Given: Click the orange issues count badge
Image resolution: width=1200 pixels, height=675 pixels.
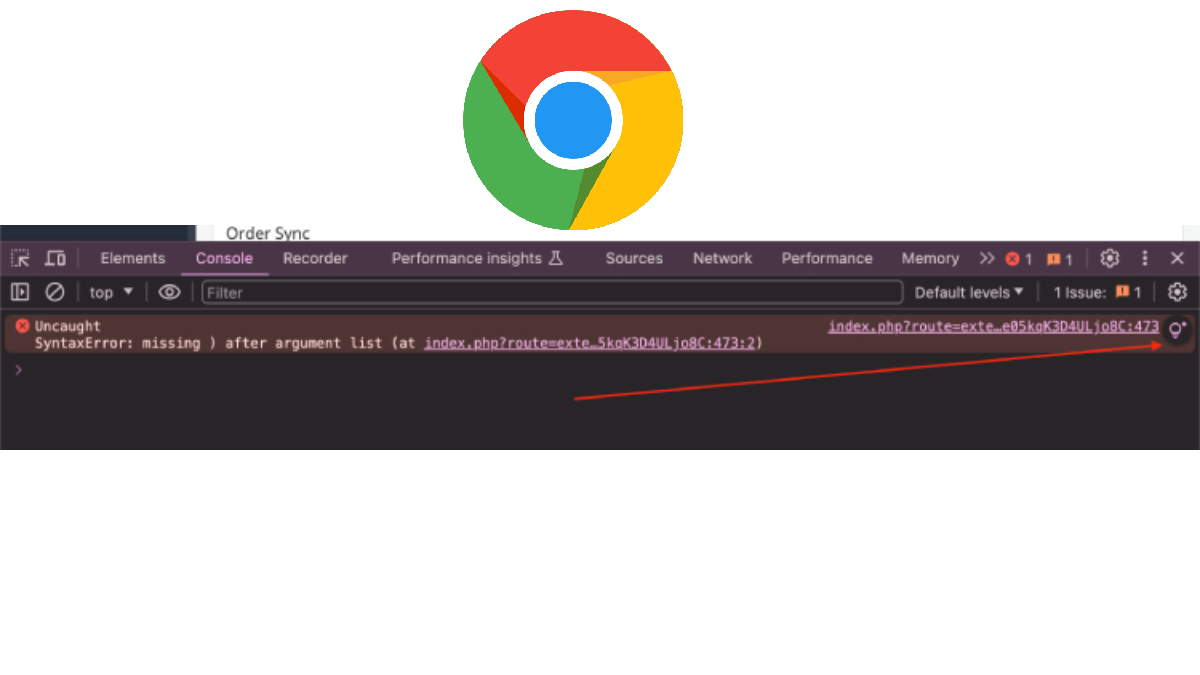Looking at the screenshot, I should tap(1059, 259).
